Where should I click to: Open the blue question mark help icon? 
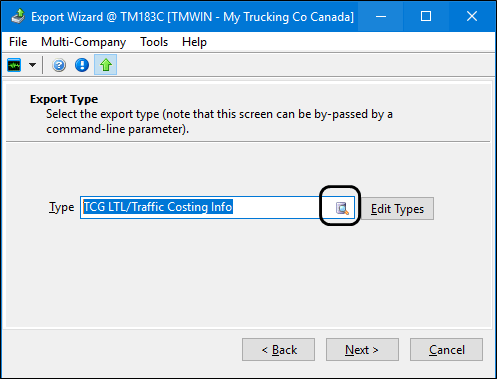59,65
